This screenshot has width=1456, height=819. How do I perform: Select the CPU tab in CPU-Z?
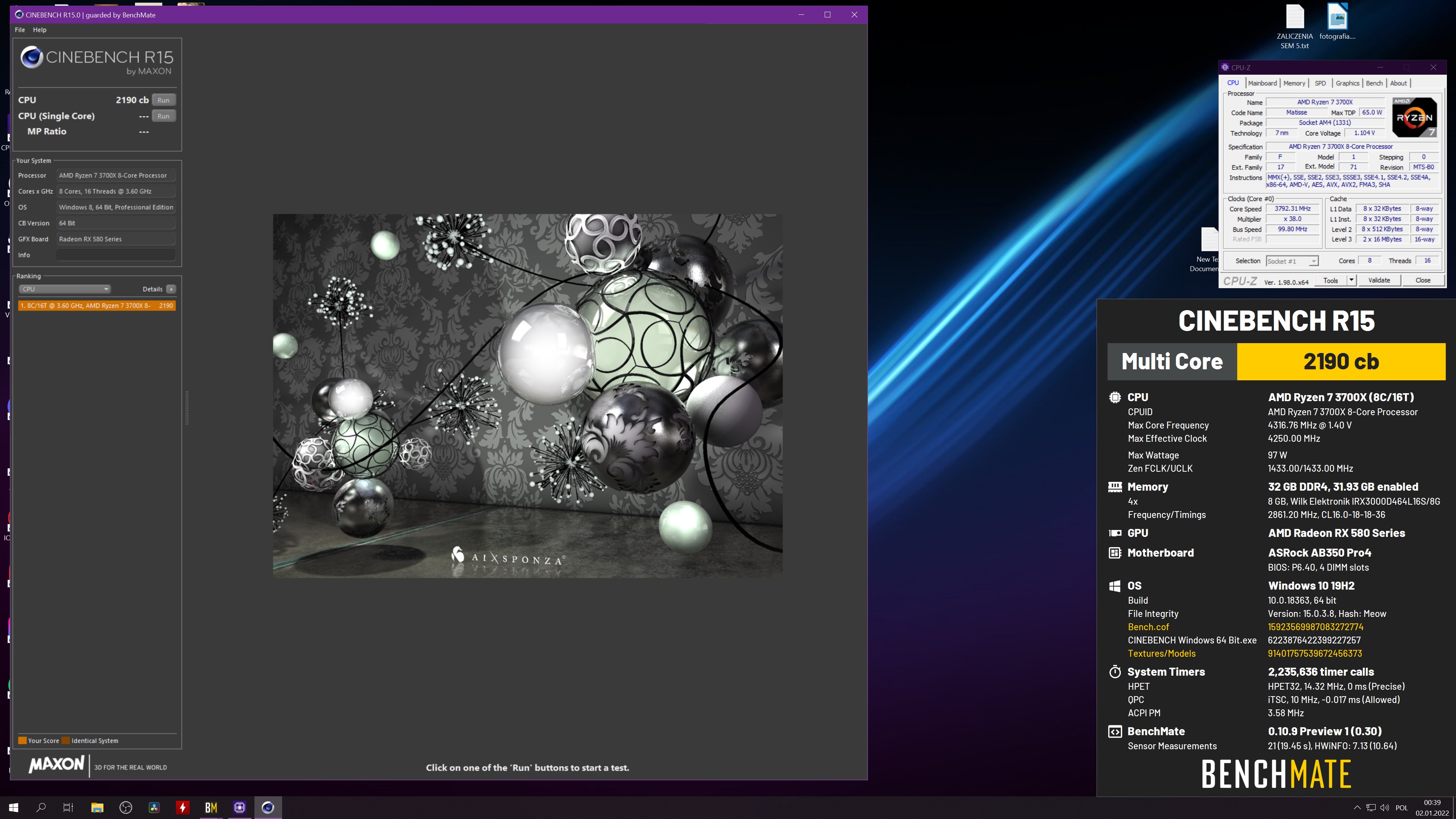click(x=1233, y=83)
